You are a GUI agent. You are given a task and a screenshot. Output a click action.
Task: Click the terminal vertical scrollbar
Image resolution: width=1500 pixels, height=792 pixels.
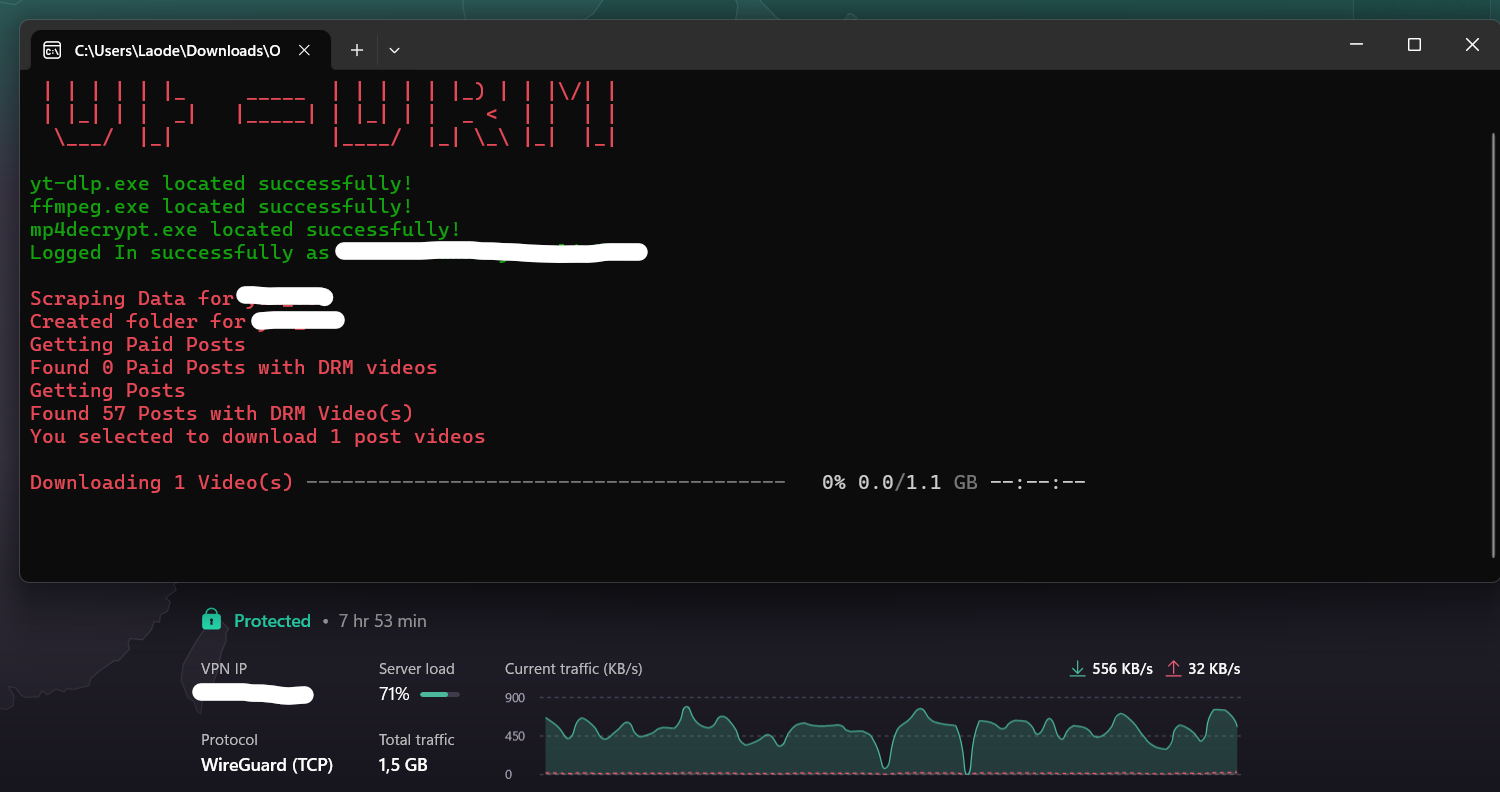pos(1493,340)
